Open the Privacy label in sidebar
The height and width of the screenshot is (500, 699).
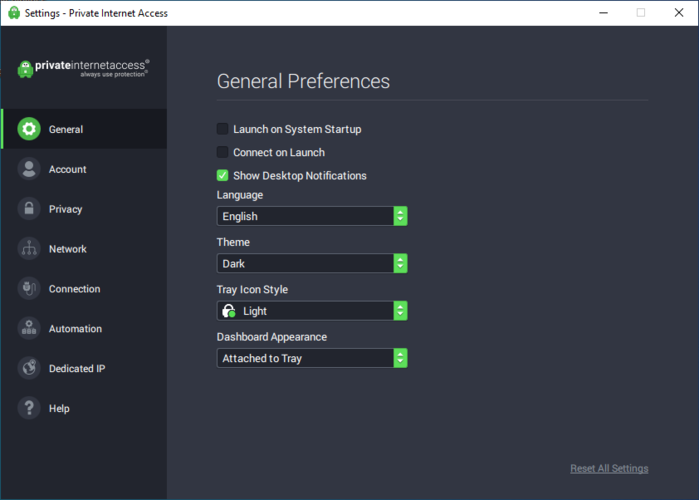[x=66, y=209]
